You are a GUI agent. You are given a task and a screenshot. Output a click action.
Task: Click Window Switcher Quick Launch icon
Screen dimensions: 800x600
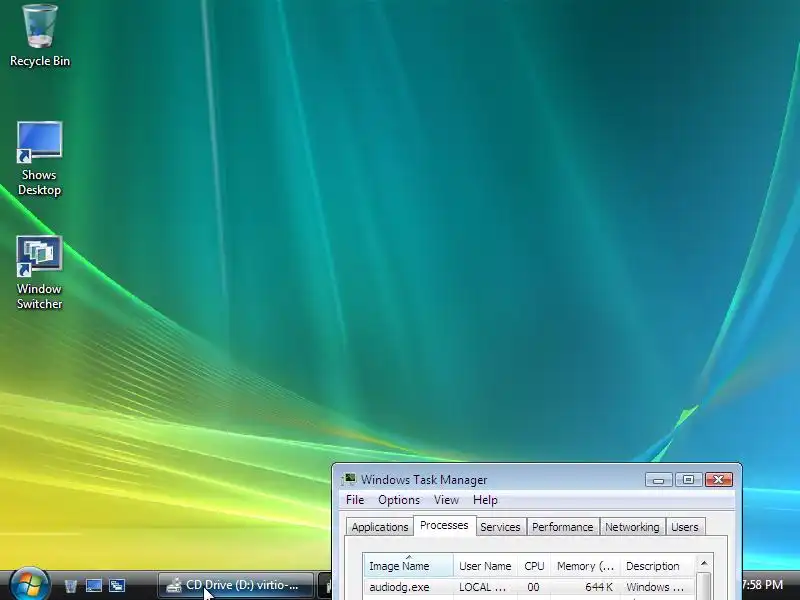[x=117, y=586]
